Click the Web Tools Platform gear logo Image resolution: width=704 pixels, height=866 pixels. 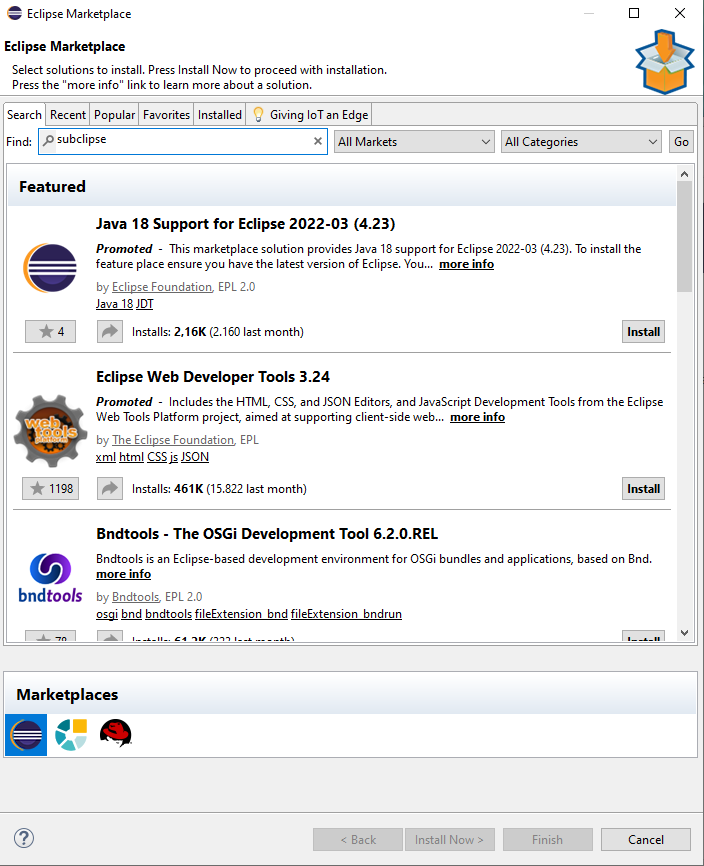click(x=50, y=431)
